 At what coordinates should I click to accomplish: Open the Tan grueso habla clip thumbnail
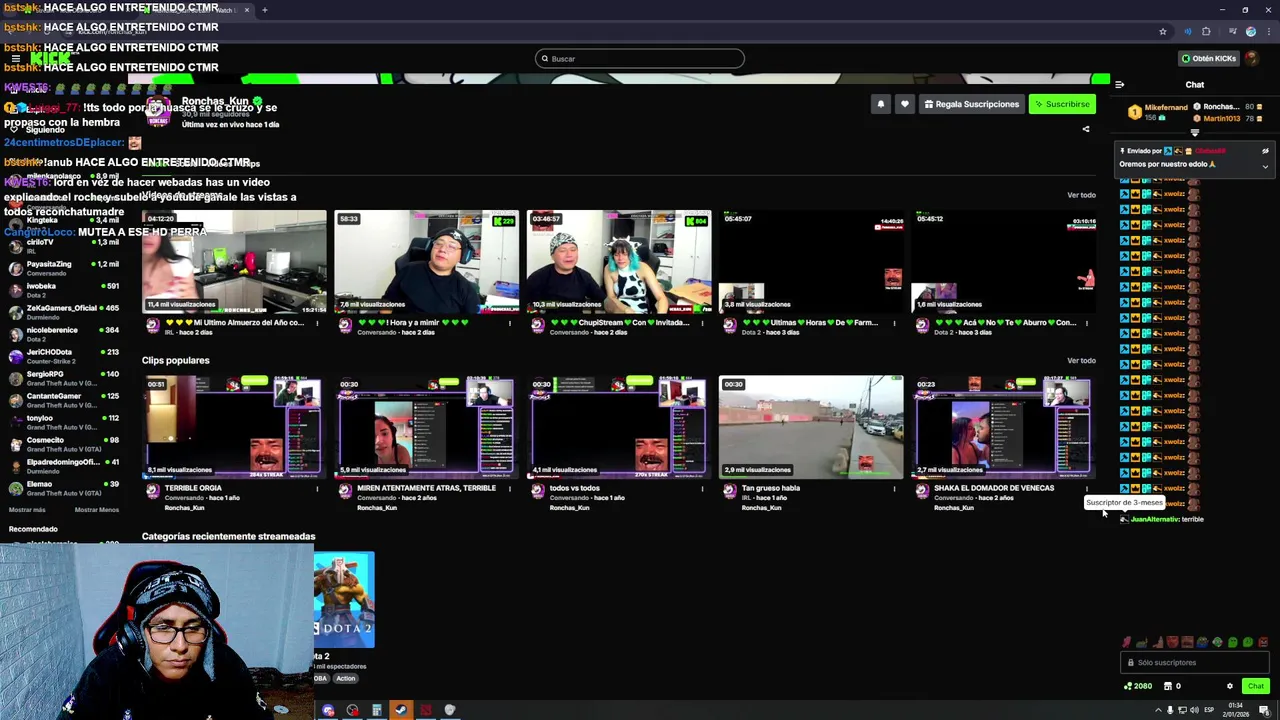click(x=811, y=427)
